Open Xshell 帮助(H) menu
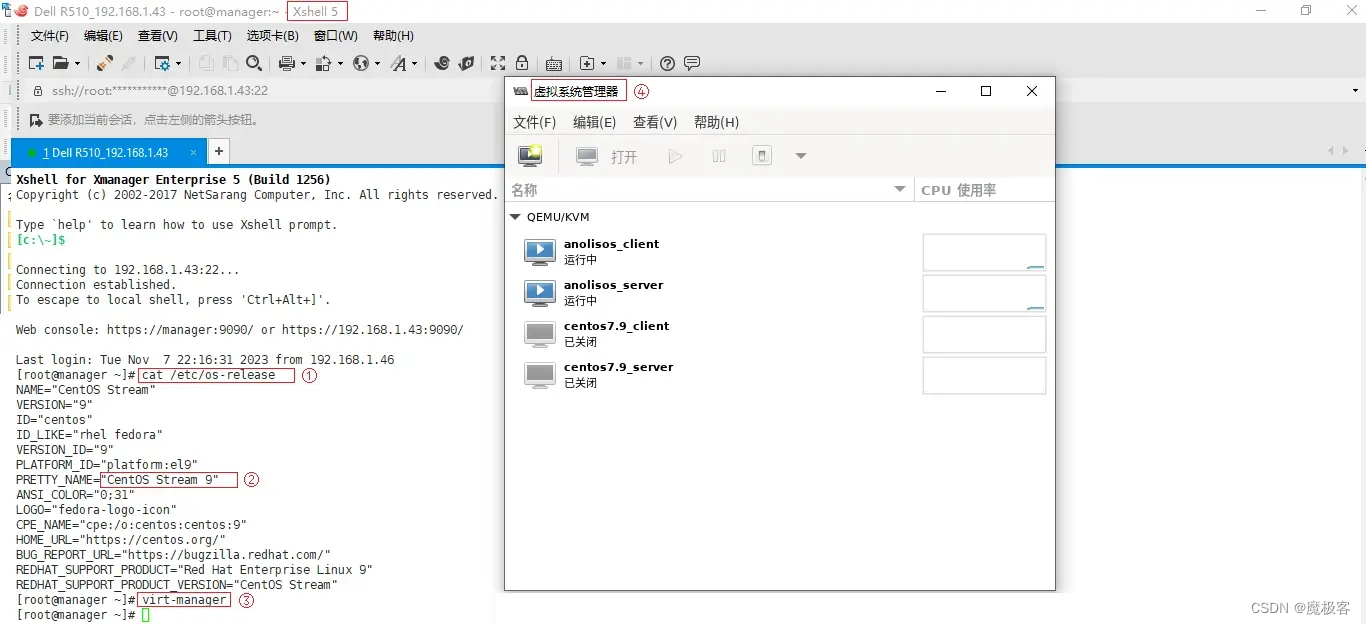This screenshot has width=1366, height=624. pyautogui.click(x=393, y=35)
